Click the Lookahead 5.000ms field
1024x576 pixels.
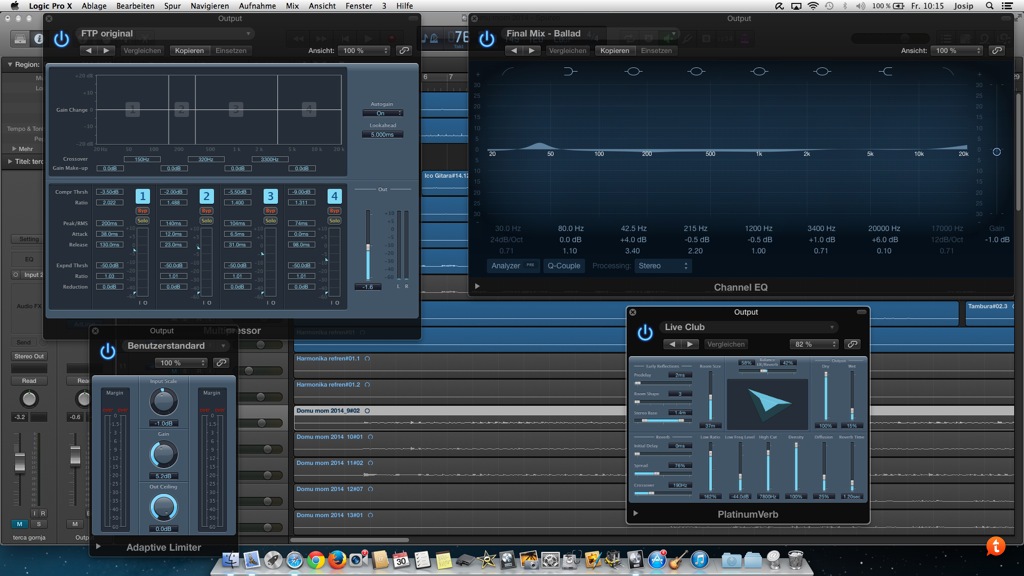(382, 135)
